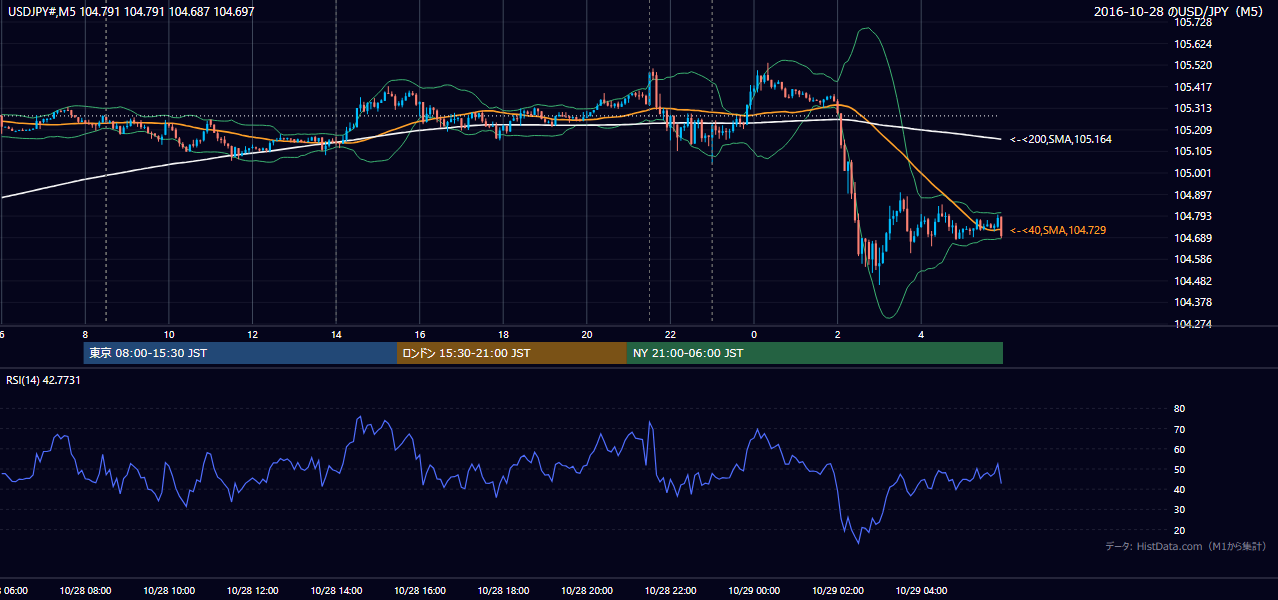Click the 10/28 08:00 bottom date label

(85, 591)
